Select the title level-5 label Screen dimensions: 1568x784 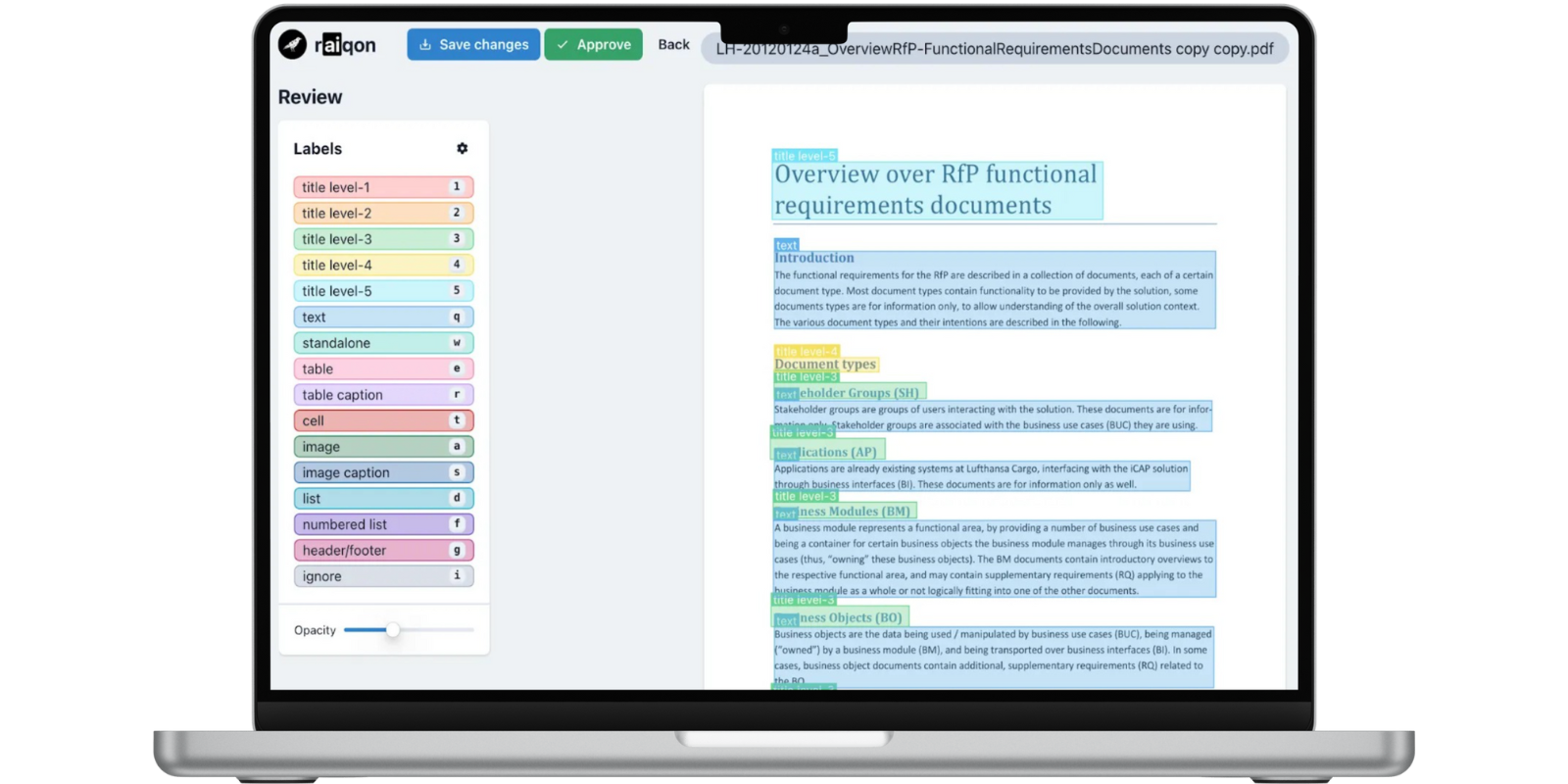click(383, 291)
